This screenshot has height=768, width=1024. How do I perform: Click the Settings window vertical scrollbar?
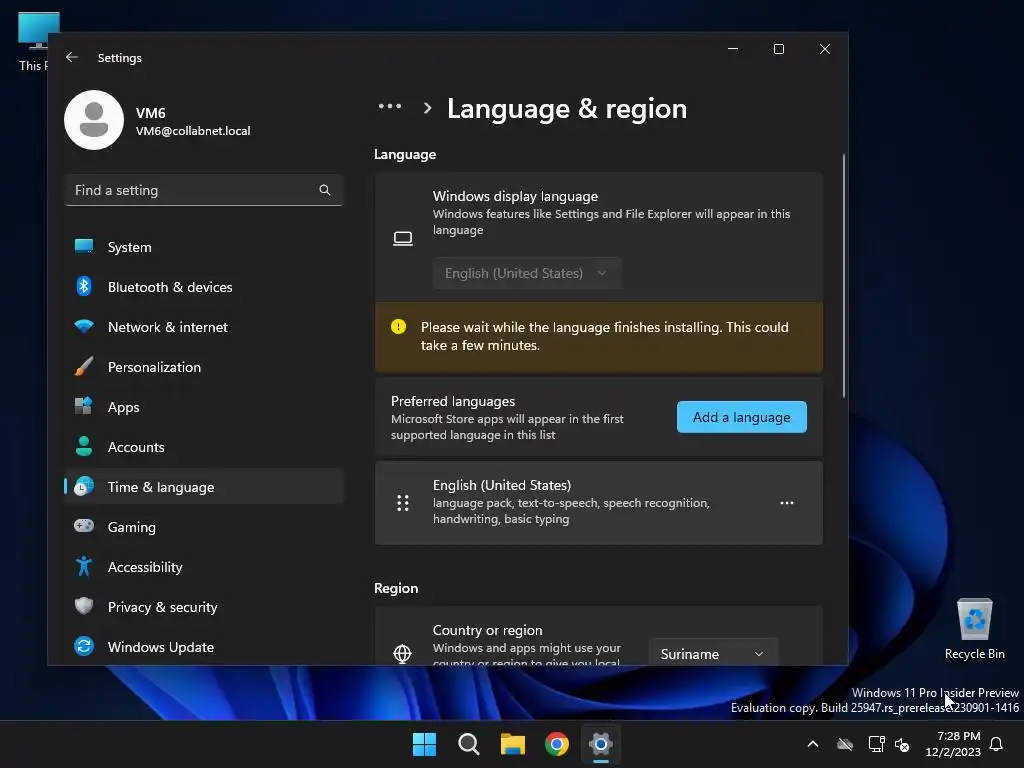[x=843, y=276]
